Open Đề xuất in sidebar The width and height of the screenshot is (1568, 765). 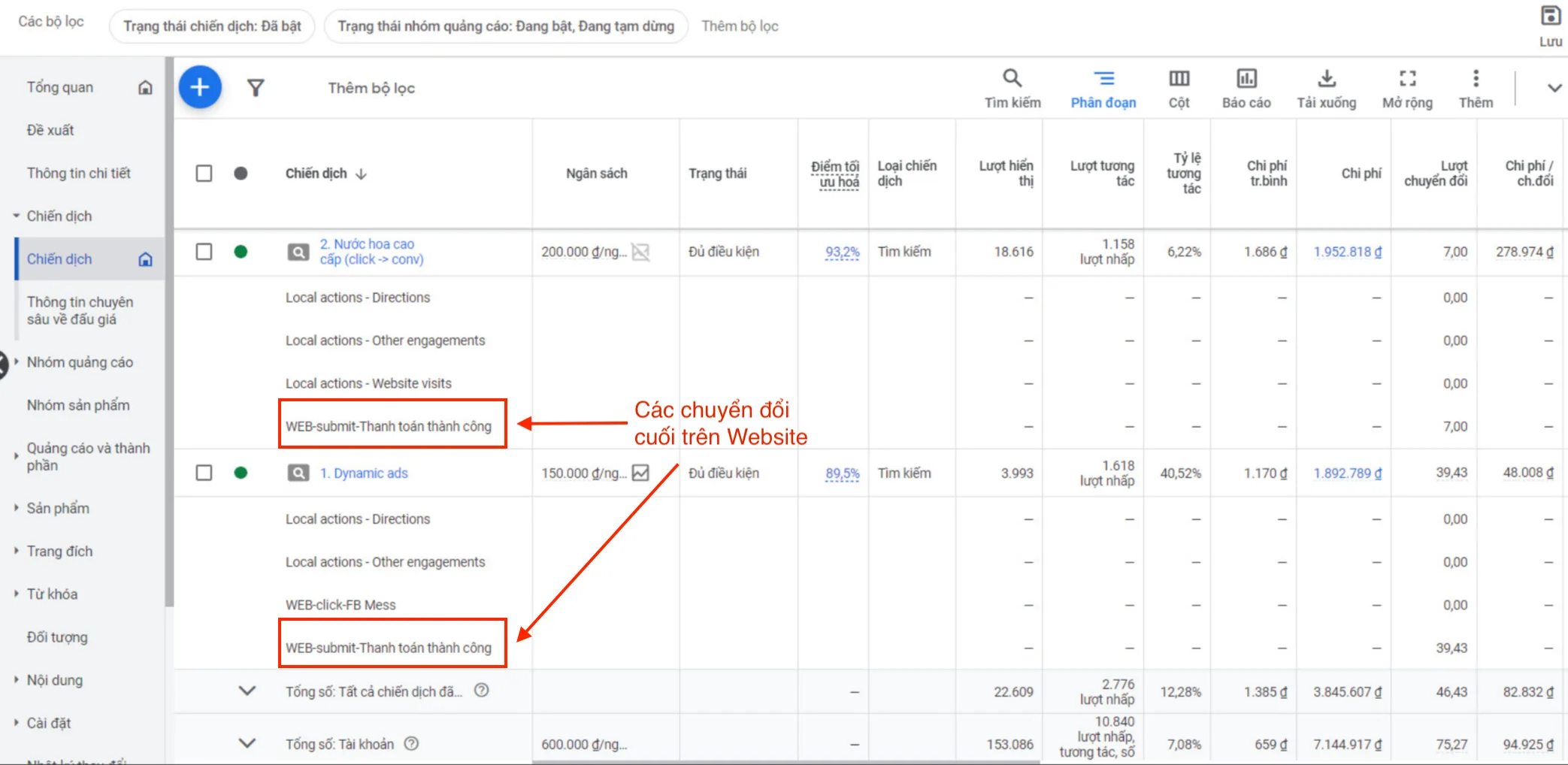pyautogui.click(x=50, y=130)
